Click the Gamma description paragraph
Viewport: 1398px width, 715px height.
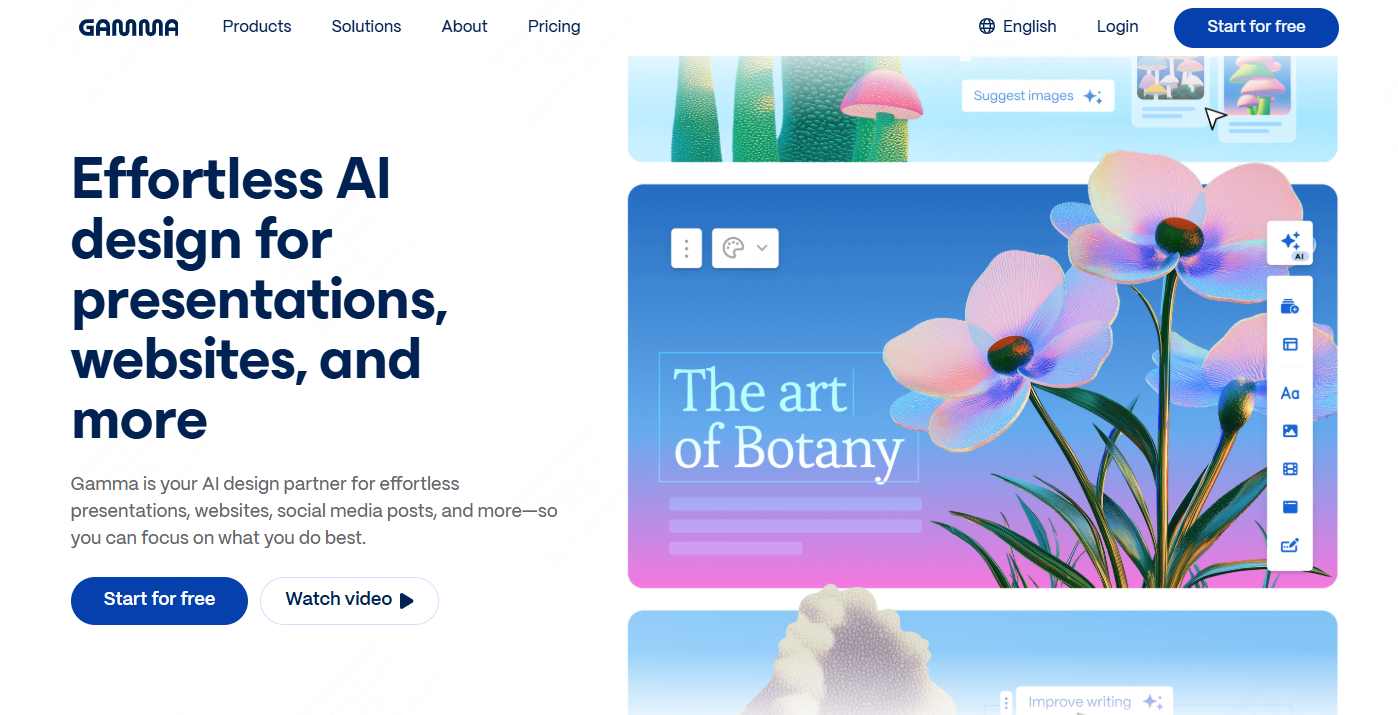point(314,511)
